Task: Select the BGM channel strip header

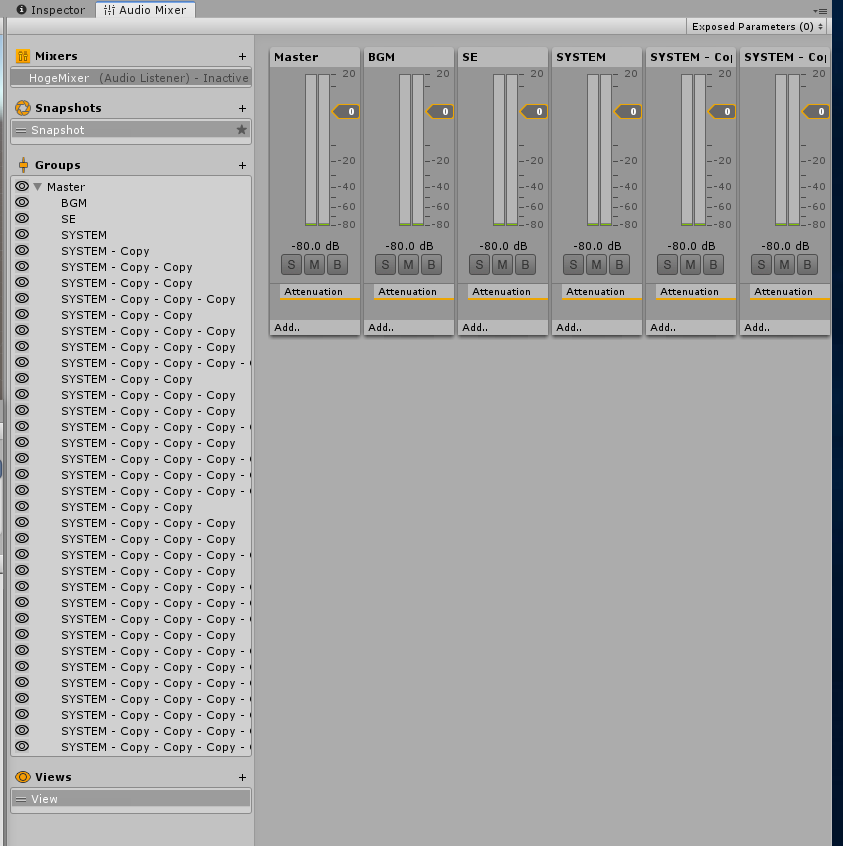Action: click(x=409, y=57)
